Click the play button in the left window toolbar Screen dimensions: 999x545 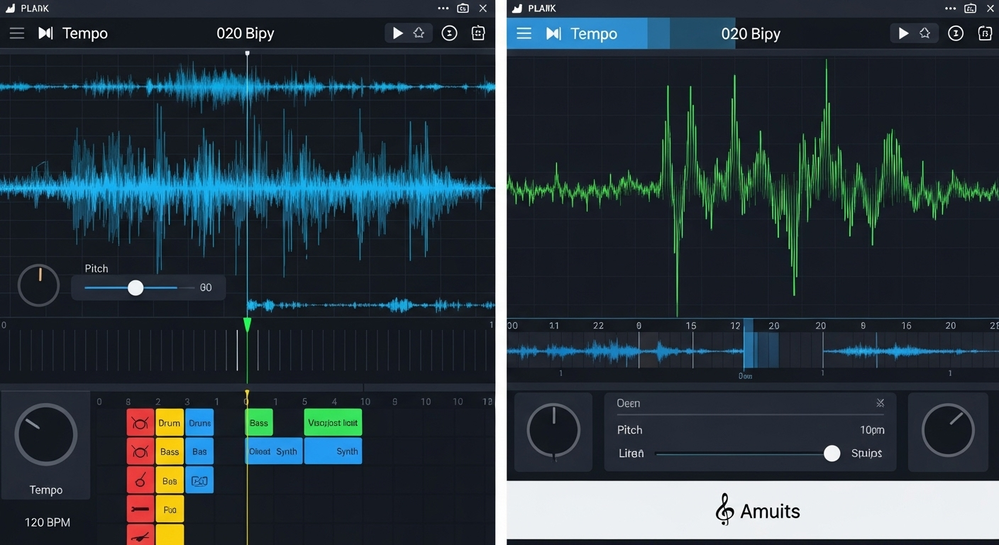(397, 33)
